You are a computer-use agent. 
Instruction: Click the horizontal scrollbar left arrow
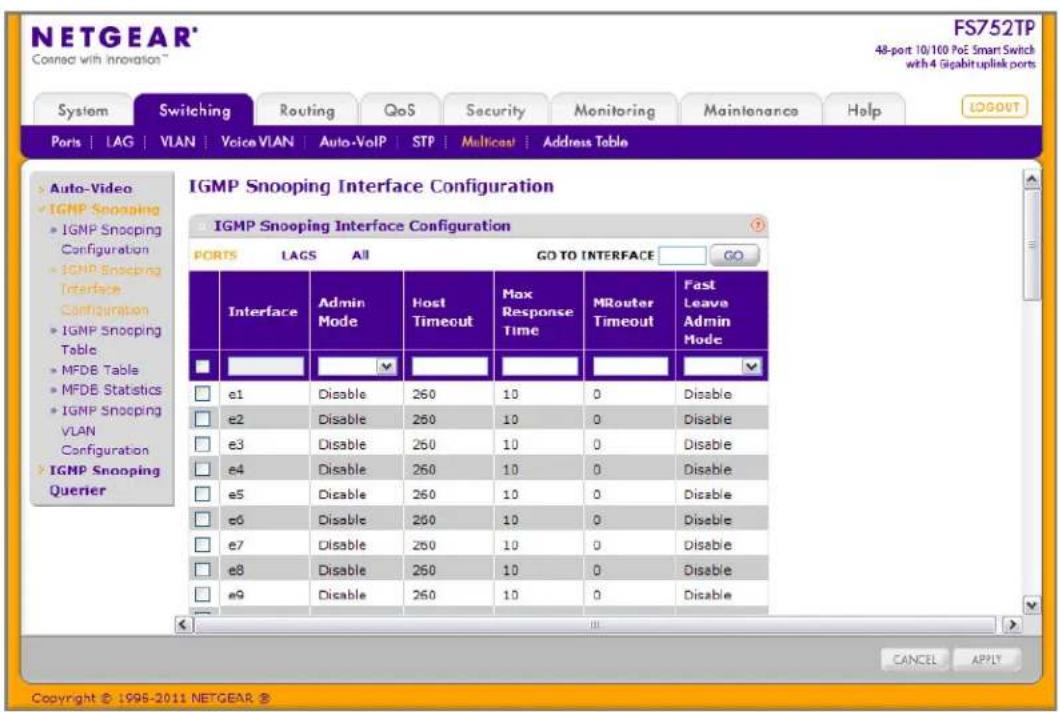[182, 624]
